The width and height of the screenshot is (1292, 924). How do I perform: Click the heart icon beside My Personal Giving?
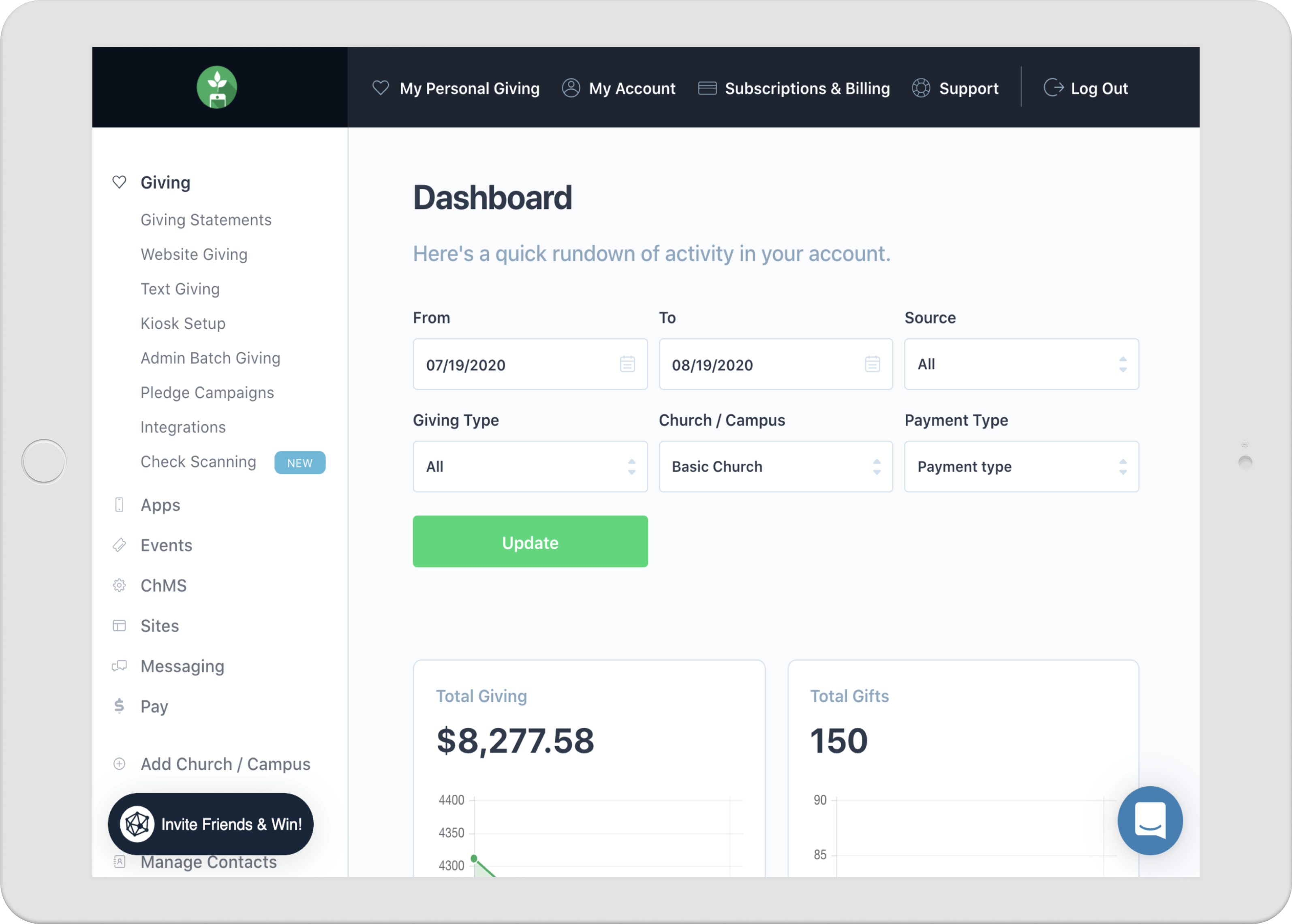coord(381,88)
